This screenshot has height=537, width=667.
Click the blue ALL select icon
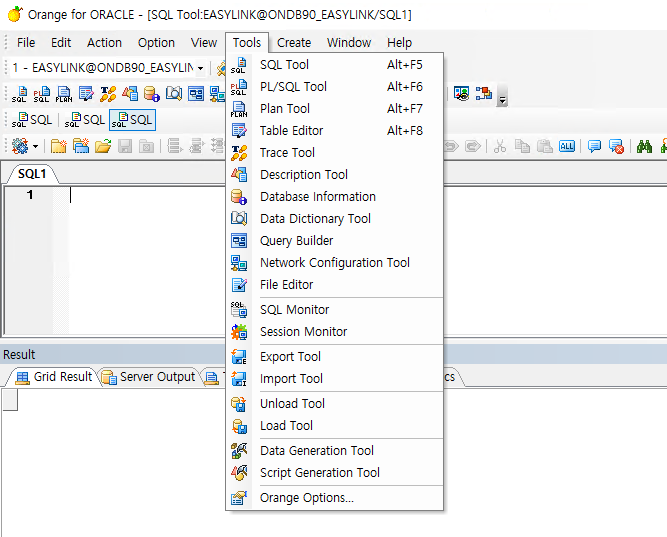pyautogui.click(x=567, y=146)
